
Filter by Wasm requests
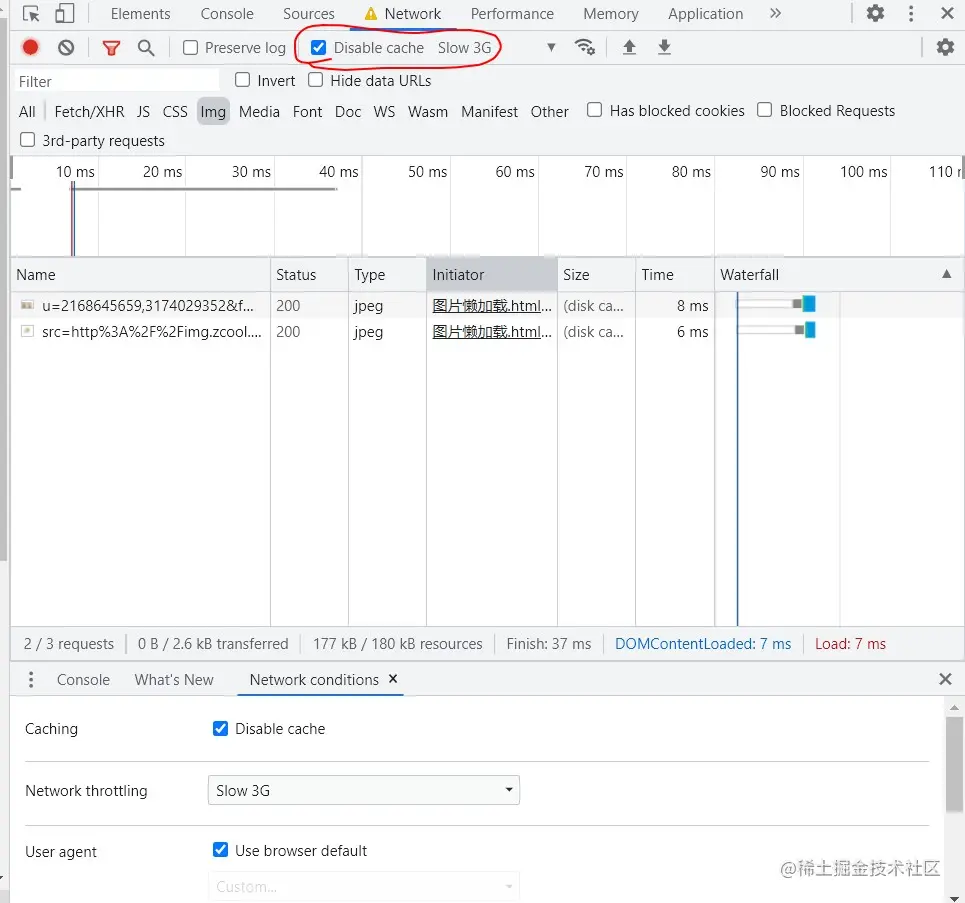pos(428,111)
